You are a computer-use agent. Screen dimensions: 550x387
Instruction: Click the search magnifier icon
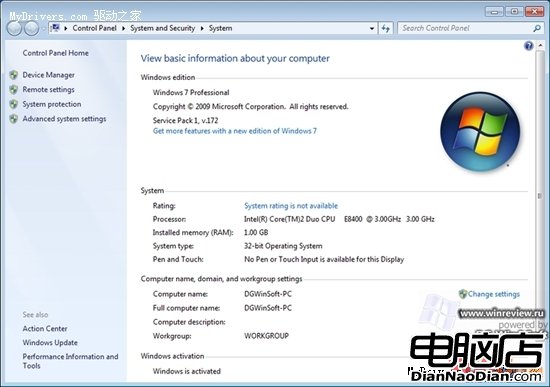coord(537,28)
